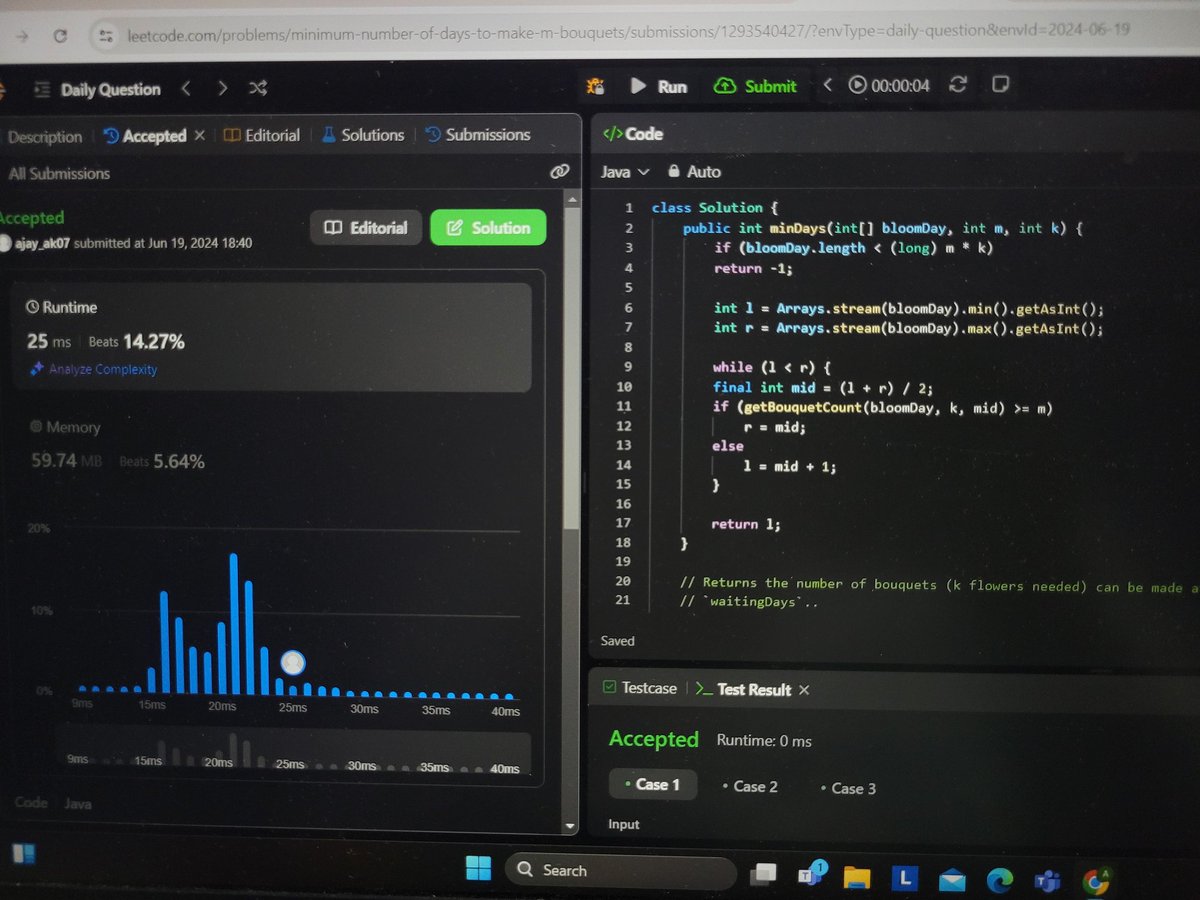Click the tallest bar near 20ms
This screenshot has height=900, width=1200.
click(234, 623)
